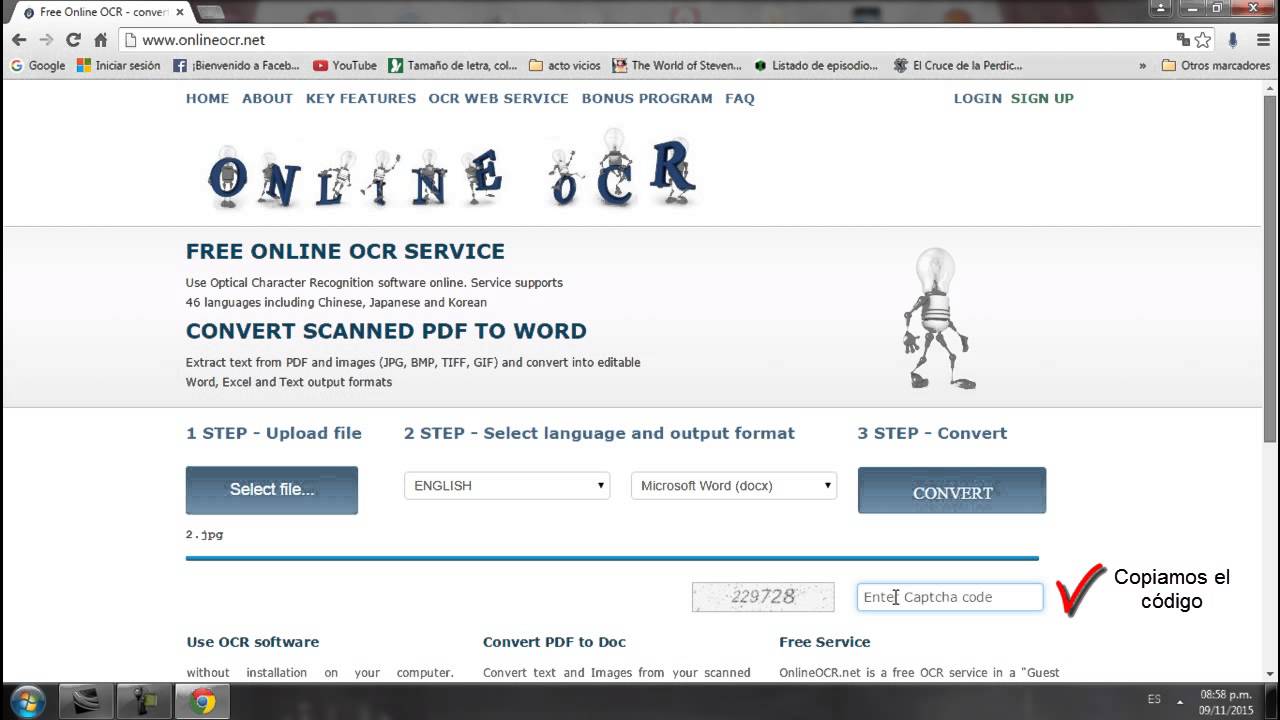Click the uploaded file name 2.jpg
The image size is (1280, 720).
[204, 535]
